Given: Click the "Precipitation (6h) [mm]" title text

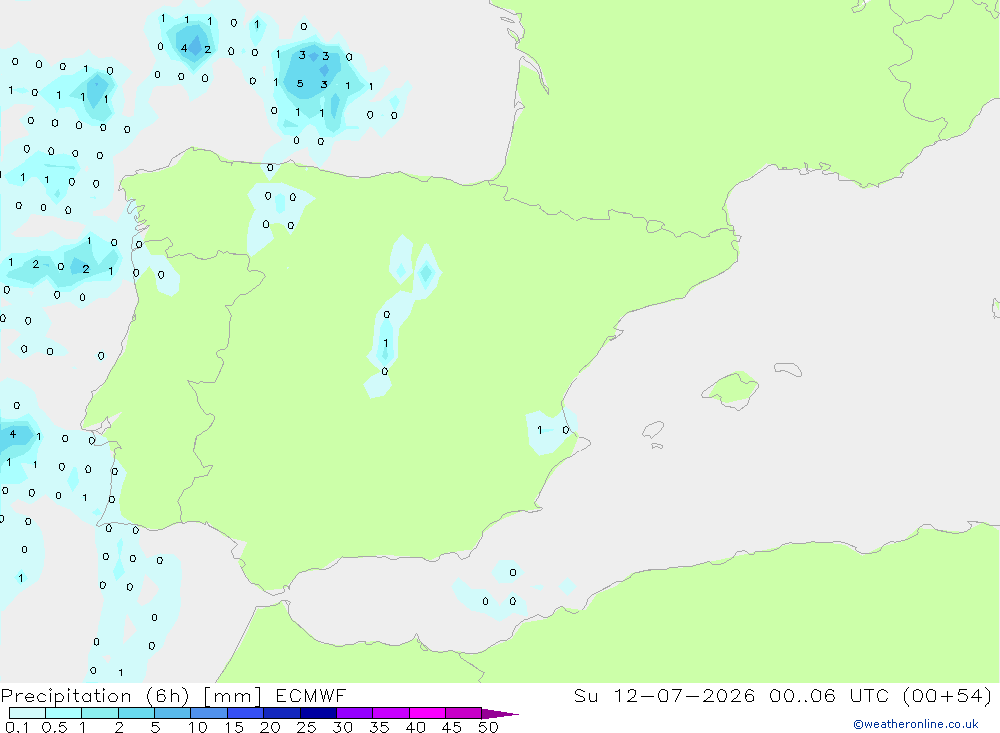Looking at the screenshot, I should pos(131,696).
